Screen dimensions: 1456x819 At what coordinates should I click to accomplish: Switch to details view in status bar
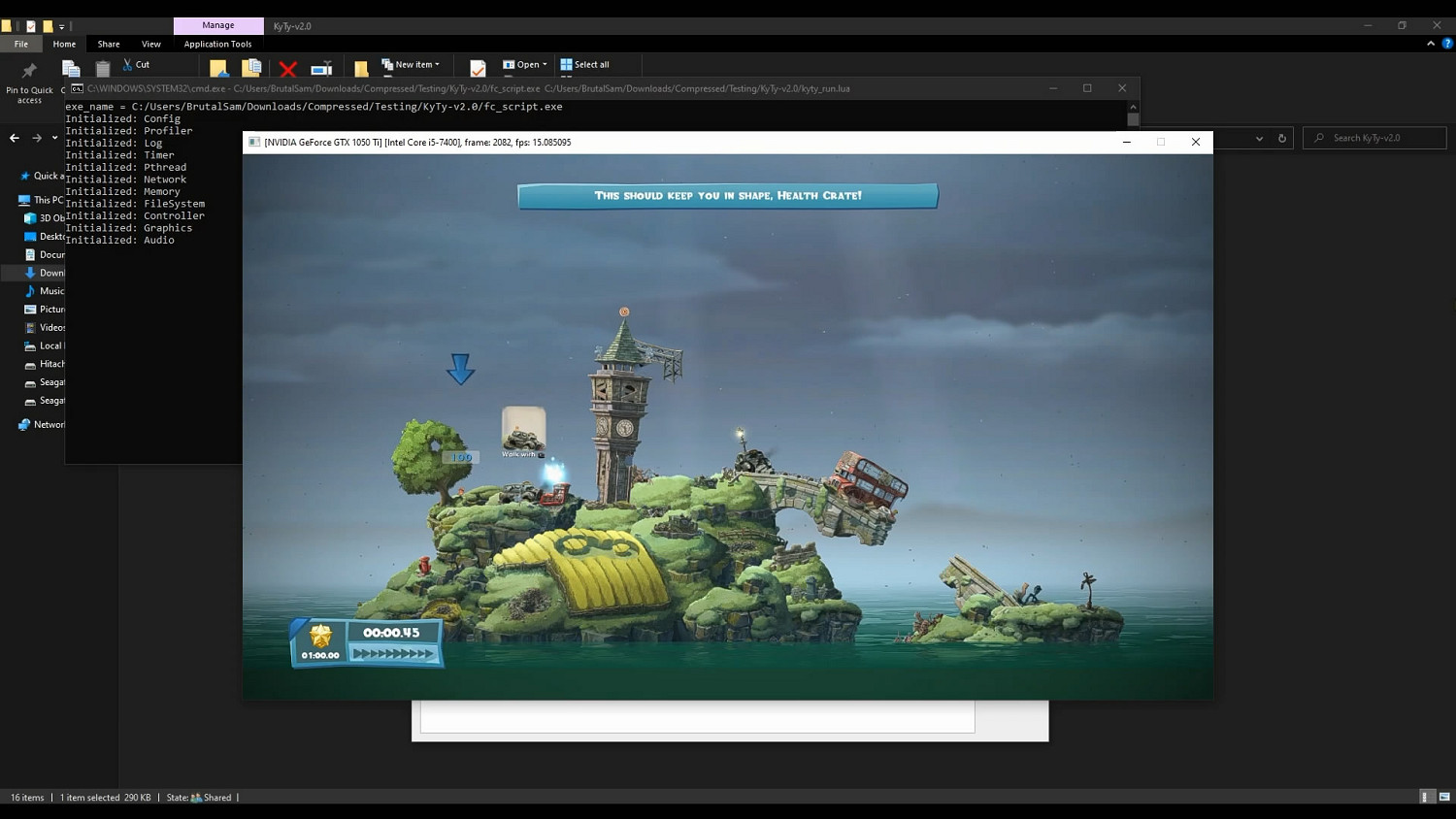click(x=1426, y=797)
